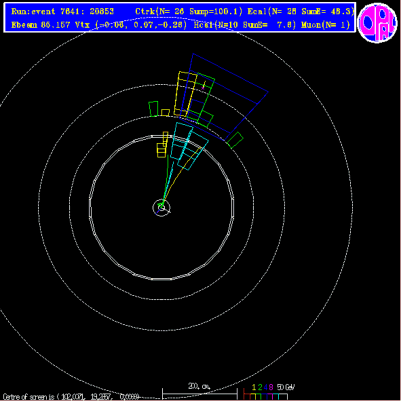The height and width of the screenshot is (401, 401).
Task: Click the magenta muon hit marker
Action: (x=203, y=87)
